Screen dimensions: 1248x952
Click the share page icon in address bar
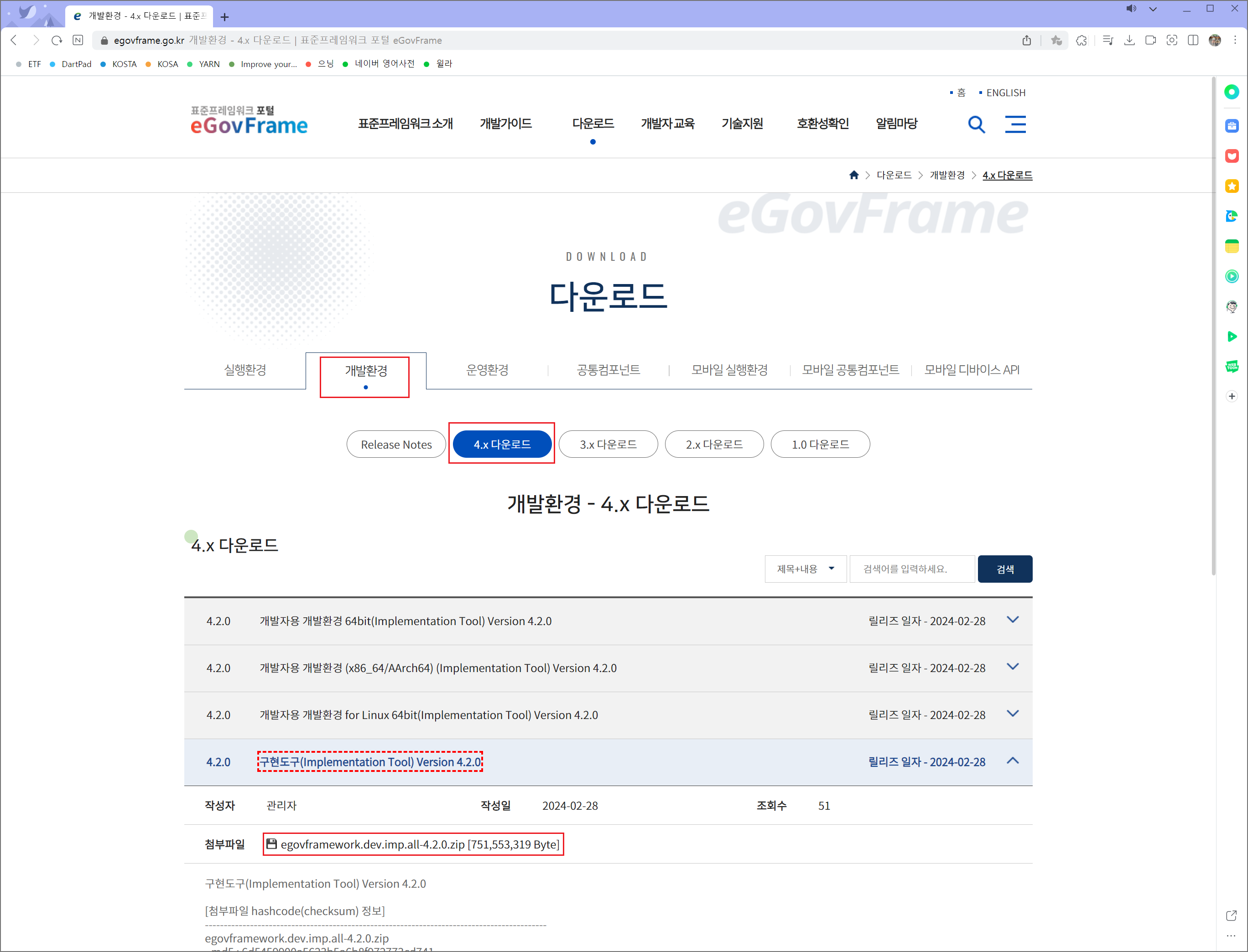click(1026, 40)
